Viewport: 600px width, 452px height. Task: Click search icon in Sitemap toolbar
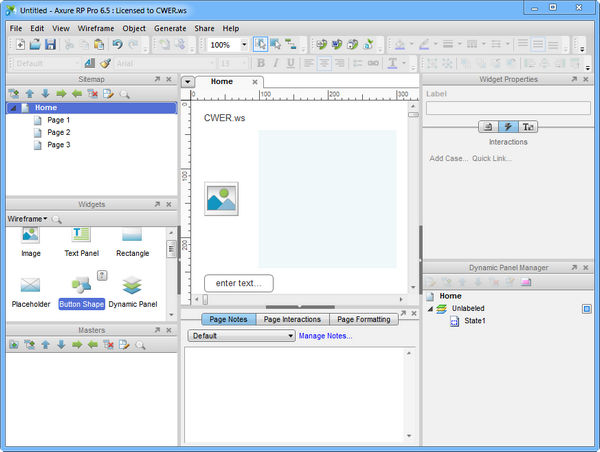[x=125, y=94]
